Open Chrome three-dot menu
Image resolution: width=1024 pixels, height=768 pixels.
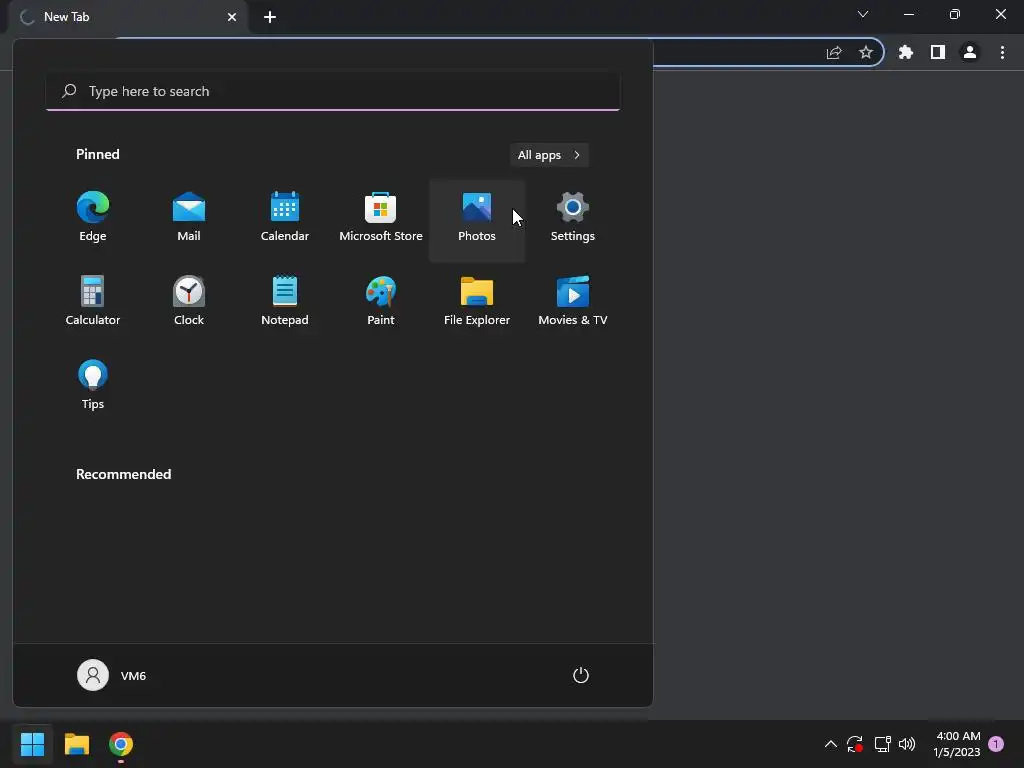[1002, 52]
